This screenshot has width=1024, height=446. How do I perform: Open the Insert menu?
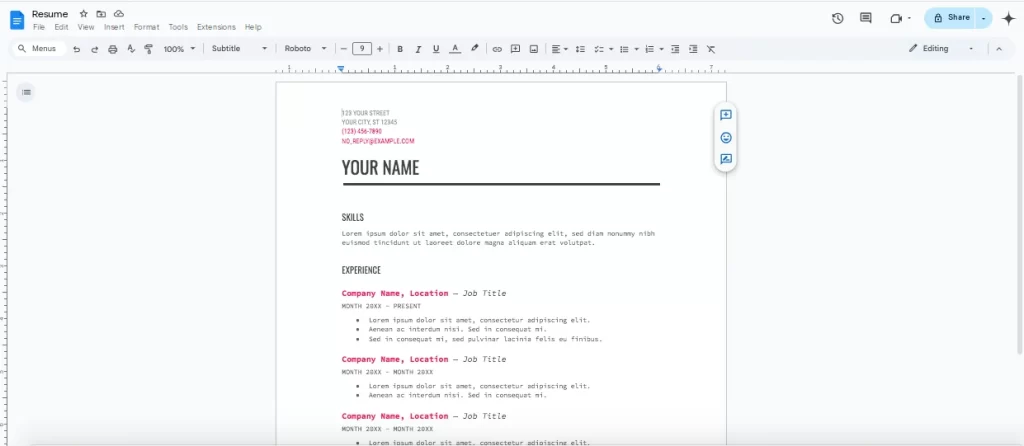click(x=114, y=27)
